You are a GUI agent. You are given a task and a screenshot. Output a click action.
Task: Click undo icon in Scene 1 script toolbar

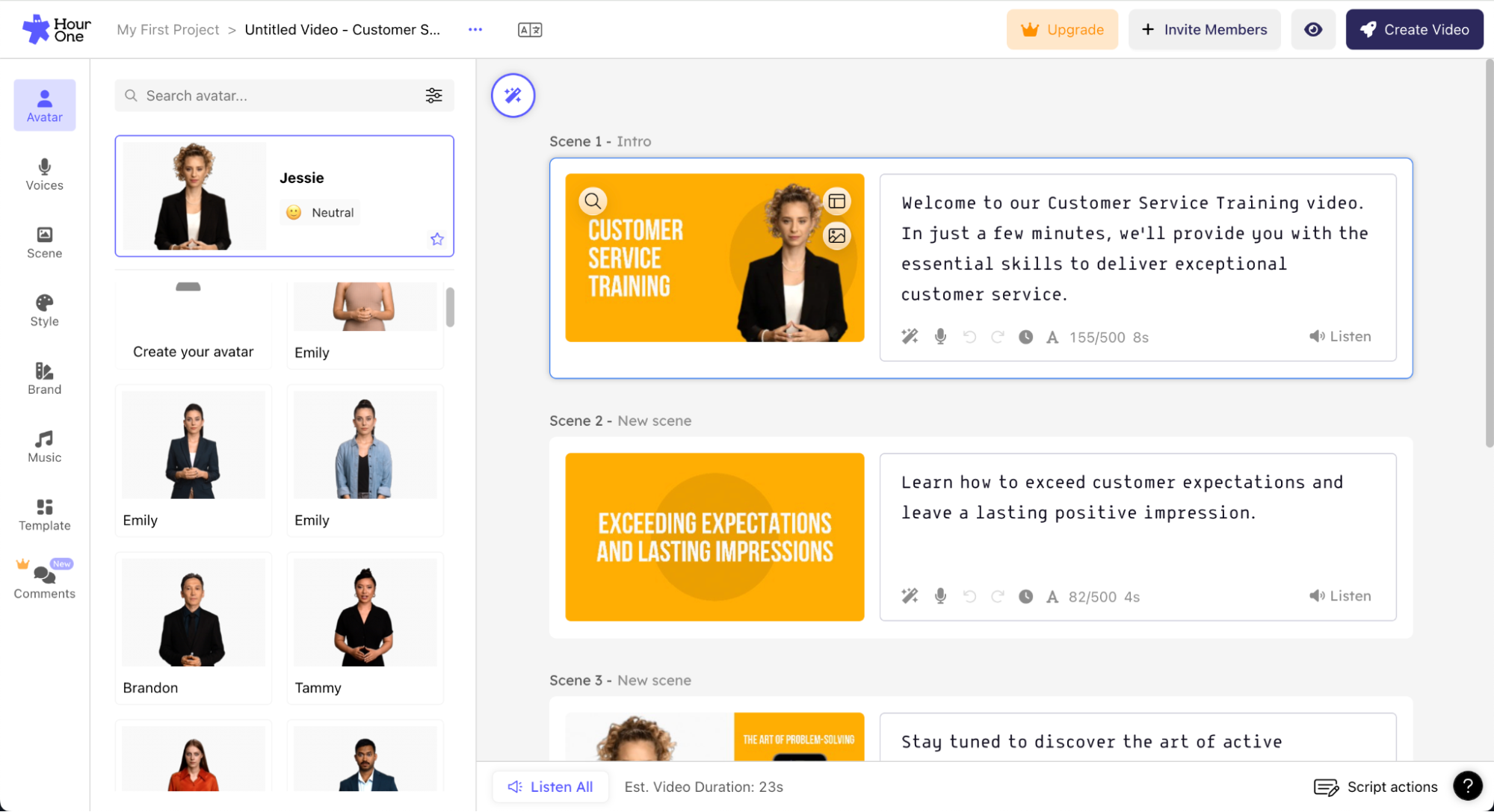coord(969,337)
